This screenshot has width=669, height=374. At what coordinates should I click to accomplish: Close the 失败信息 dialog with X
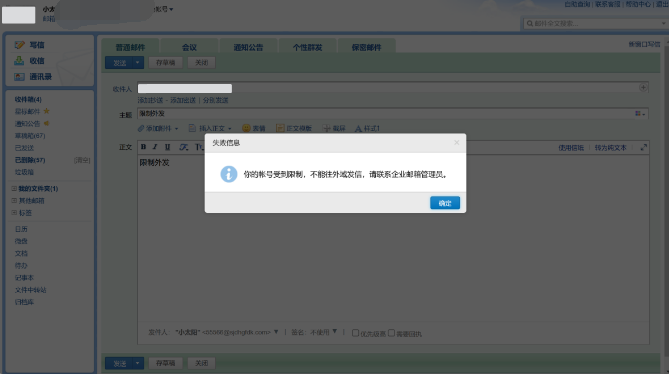tap(457, 143)
